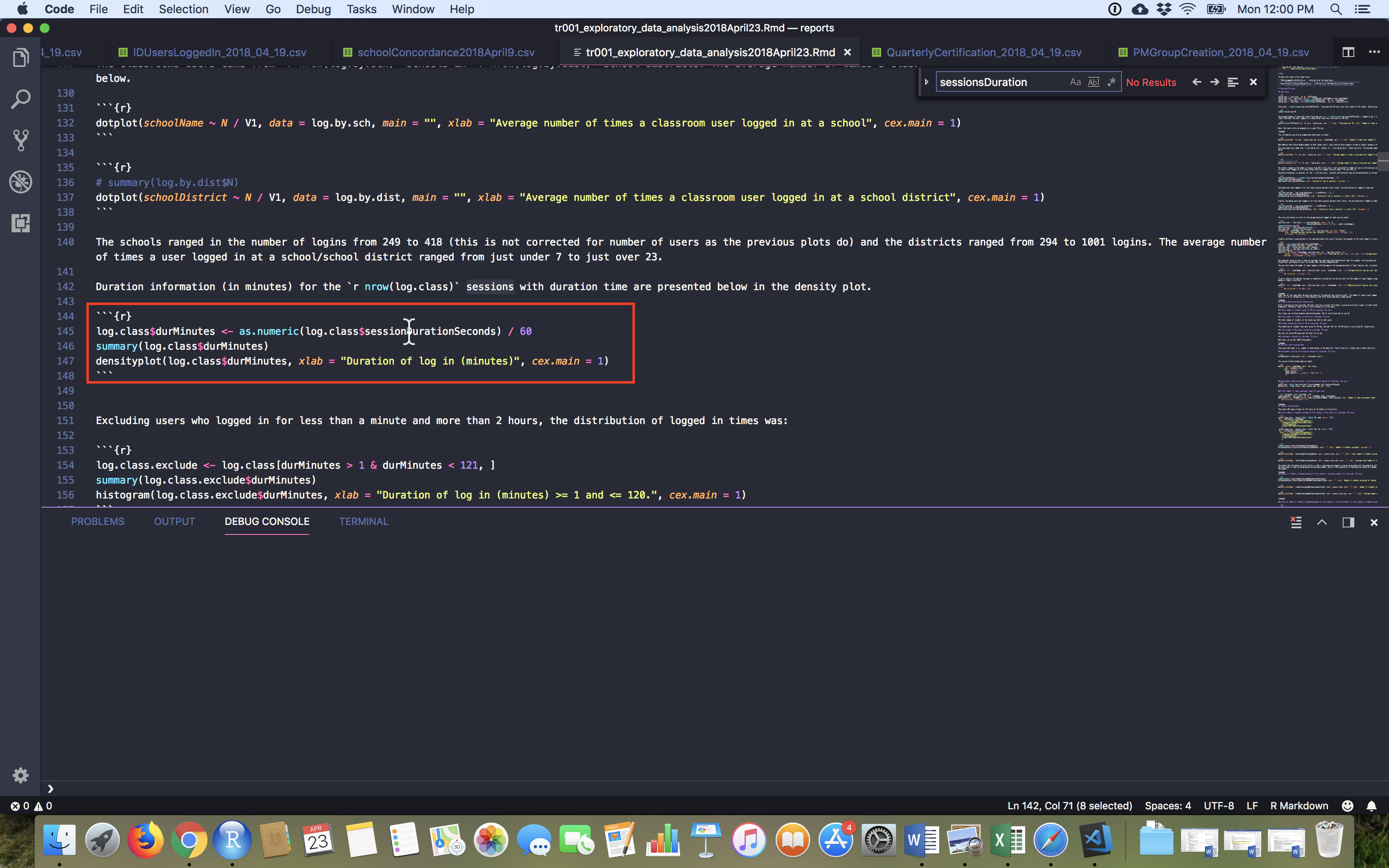Launch Google Chrome from the Dock

click(189, 839)
